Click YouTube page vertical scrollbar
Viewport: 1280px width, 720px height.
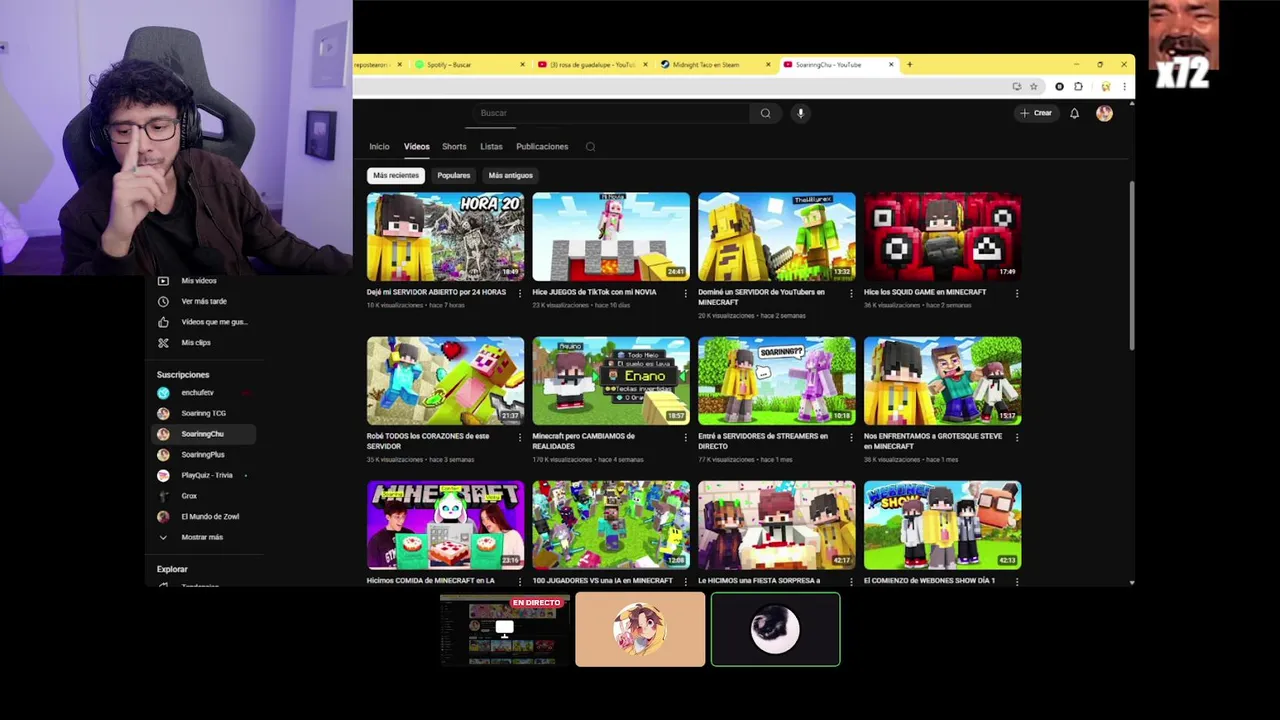click(1132, 265)
